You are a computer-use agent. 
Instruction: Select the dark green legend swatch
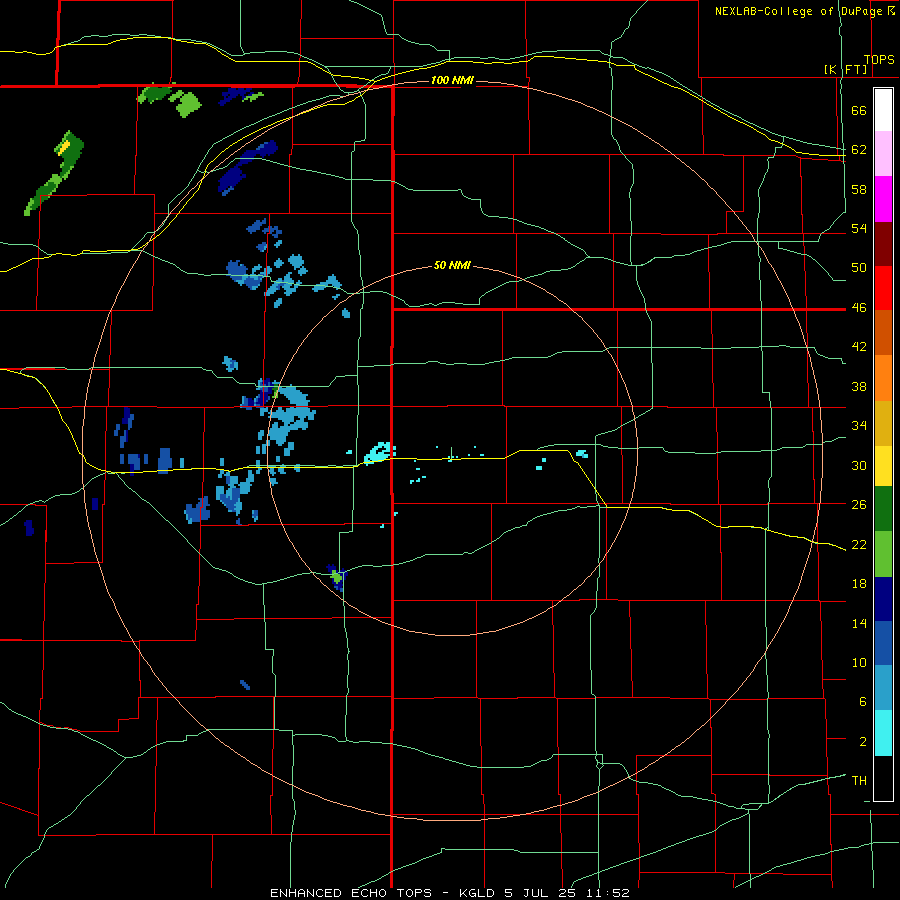(883, 509)
